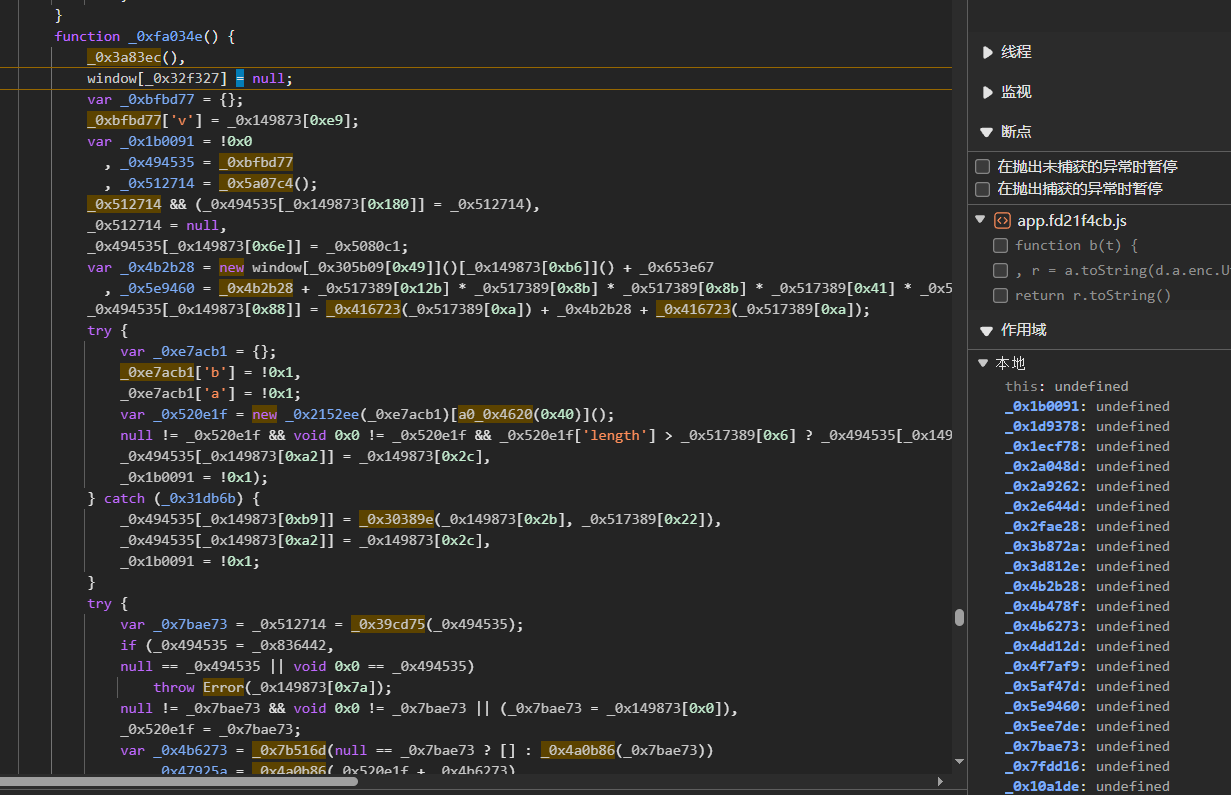The image size is (1231, 795).
Task: Click the code editor vertical scrollbar thumb
Action: 959,617
